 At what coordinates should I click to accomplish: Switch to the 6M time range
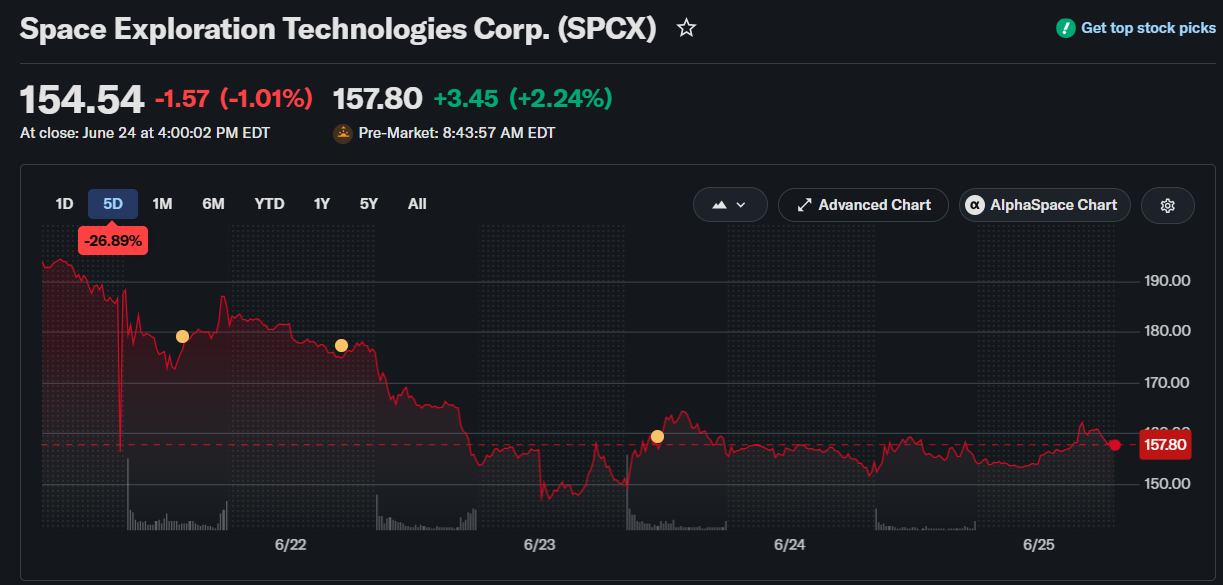tap(213, 204)
